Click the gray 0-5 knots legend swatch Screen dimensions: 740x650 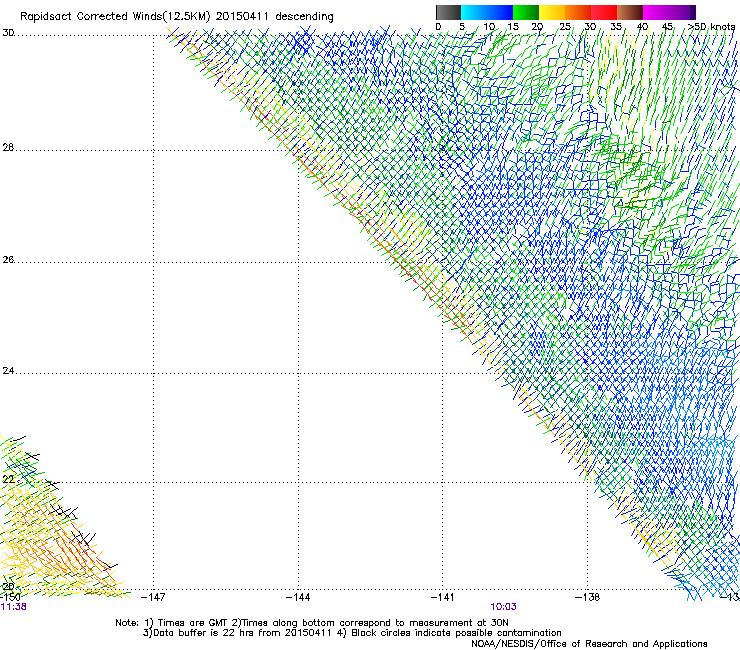click(448, 12)
